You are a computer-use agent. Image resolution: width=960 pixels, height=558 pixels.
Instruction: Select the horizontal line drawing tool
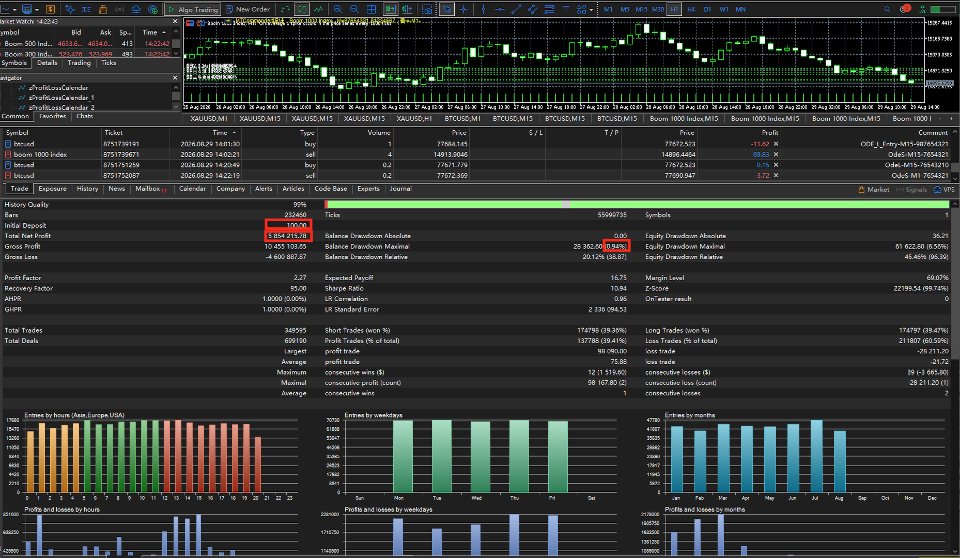point(500,9)
